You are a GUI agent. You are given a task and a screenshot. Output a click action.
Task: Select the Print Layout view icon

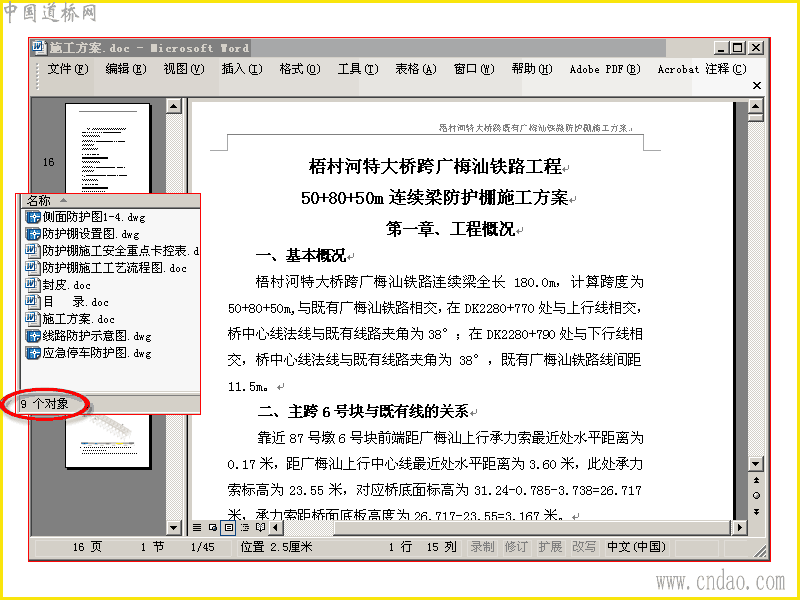point(229,528)
